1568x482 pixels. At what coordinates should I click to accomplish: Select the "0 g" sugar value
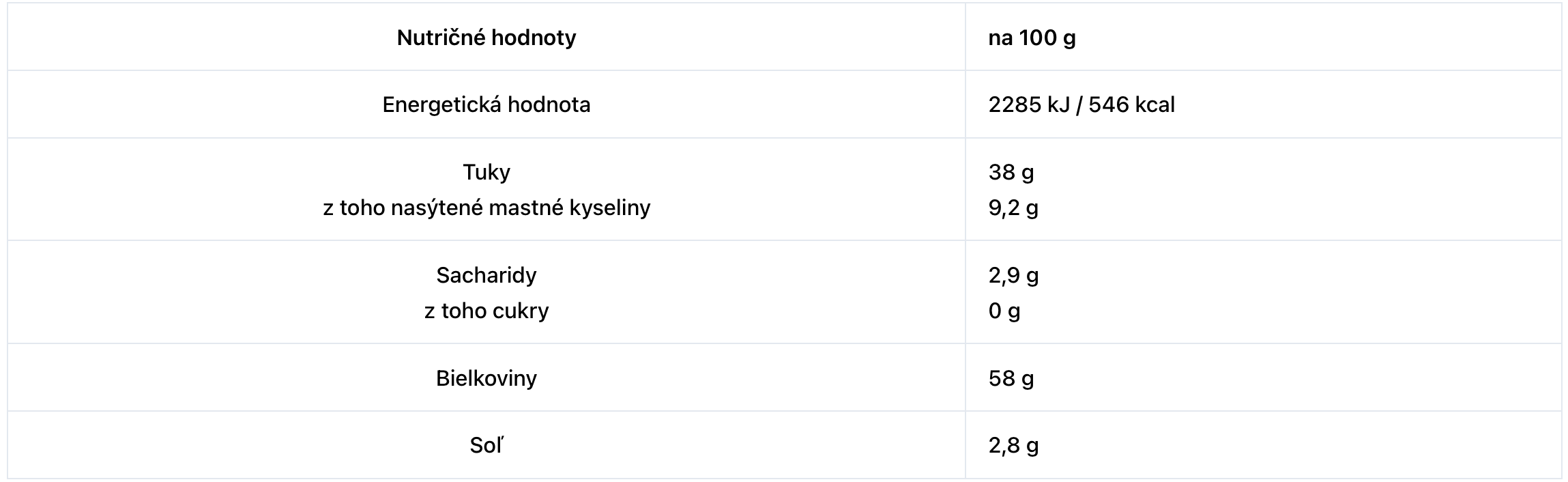click(1004, 311)
